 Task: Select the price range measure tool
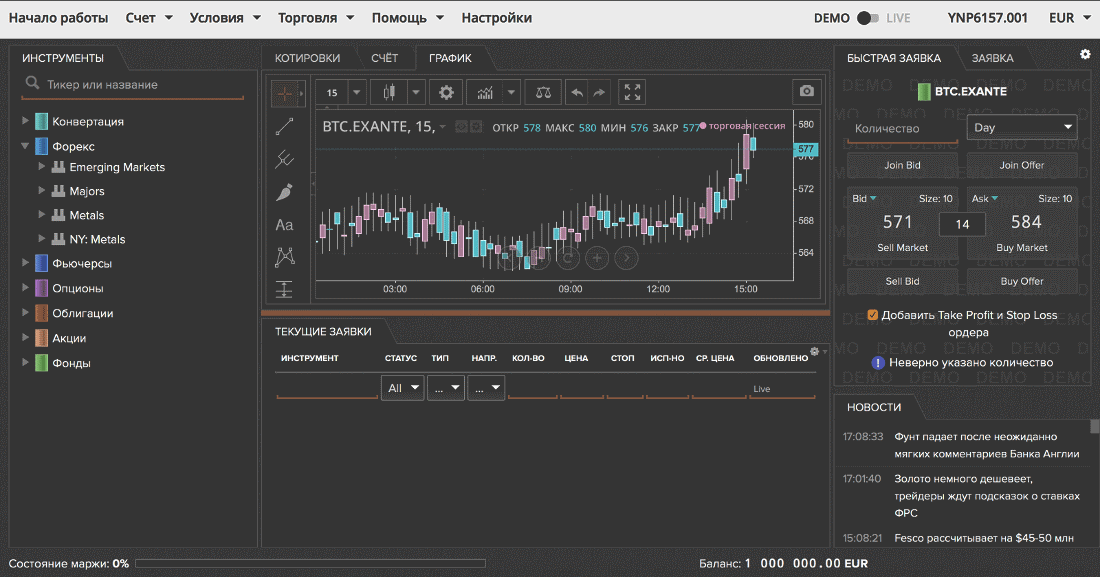click(x=284, y=289)
